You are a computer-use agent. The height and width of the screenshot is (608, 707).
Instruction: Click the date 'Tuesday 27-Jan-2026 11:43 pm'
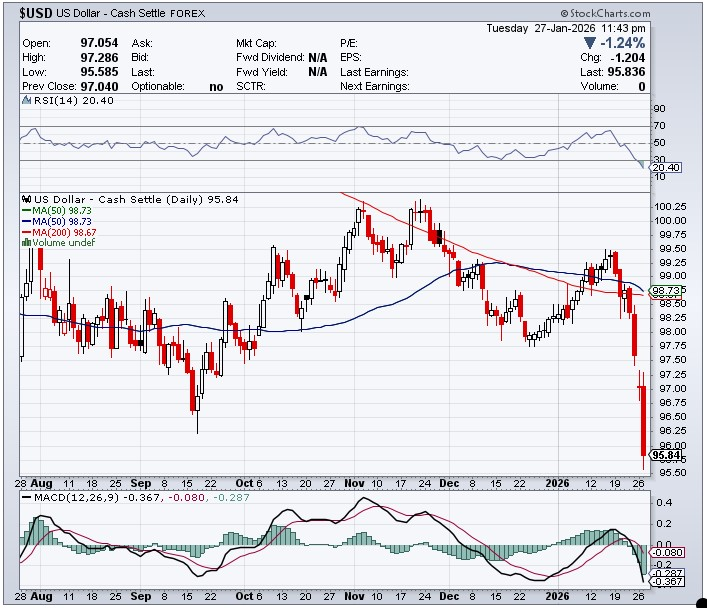click(x=566, y=28)
